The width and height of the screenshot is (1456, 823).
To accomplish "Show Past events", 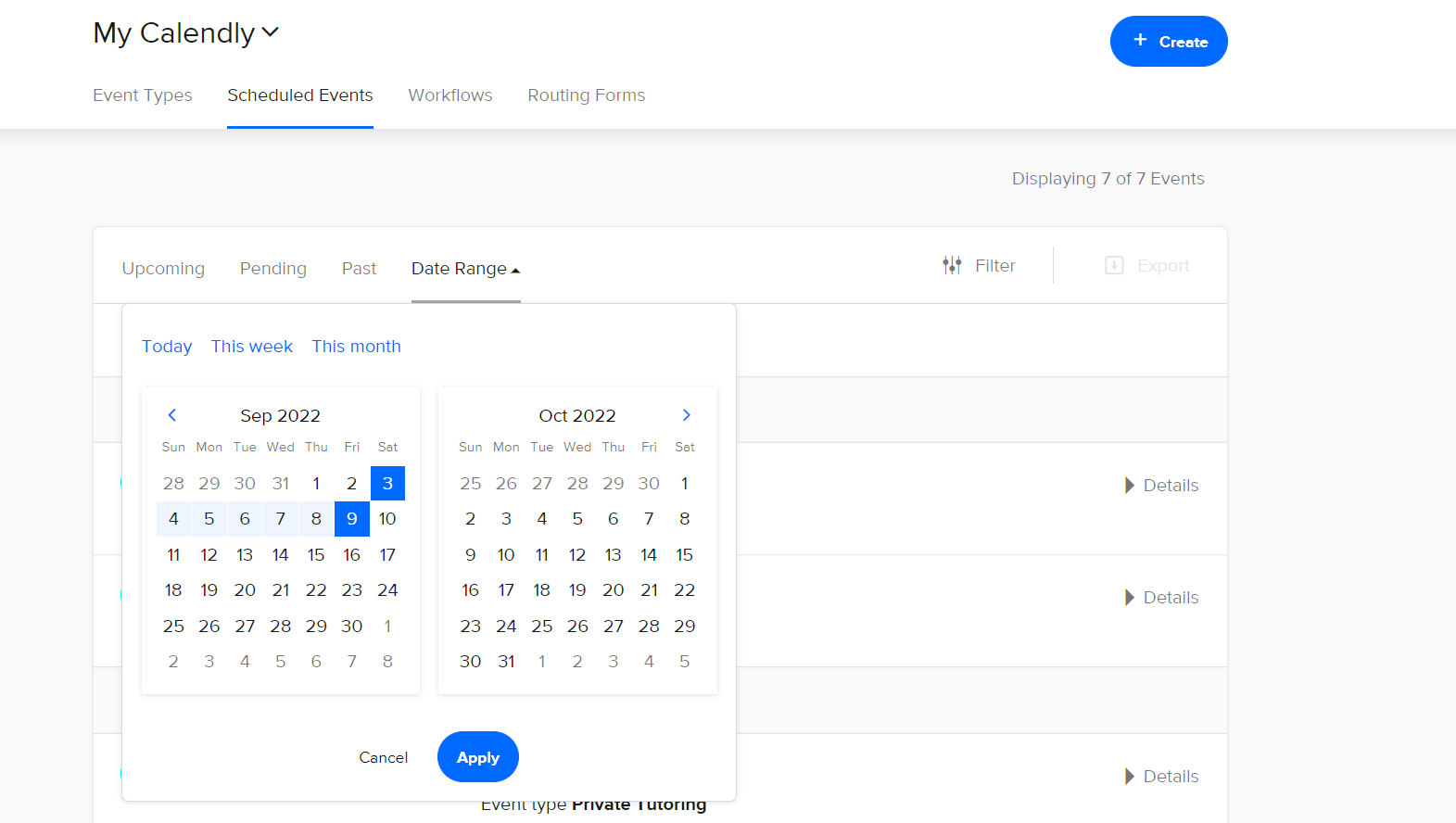I will tap(360, 269).
